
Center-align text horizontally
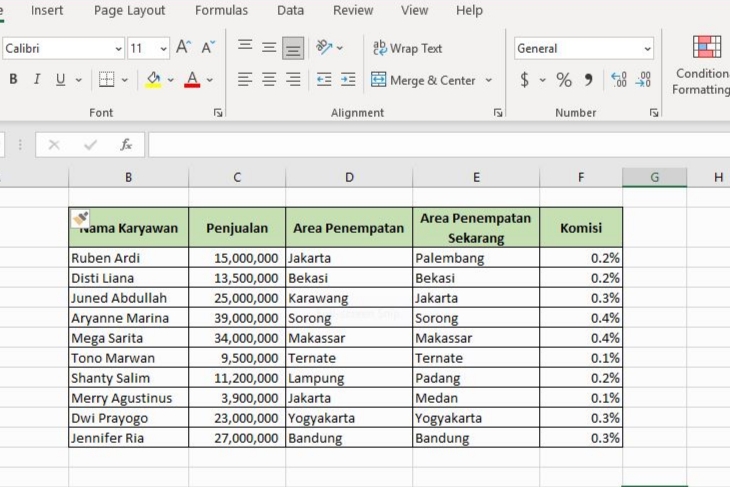[269, 80]
